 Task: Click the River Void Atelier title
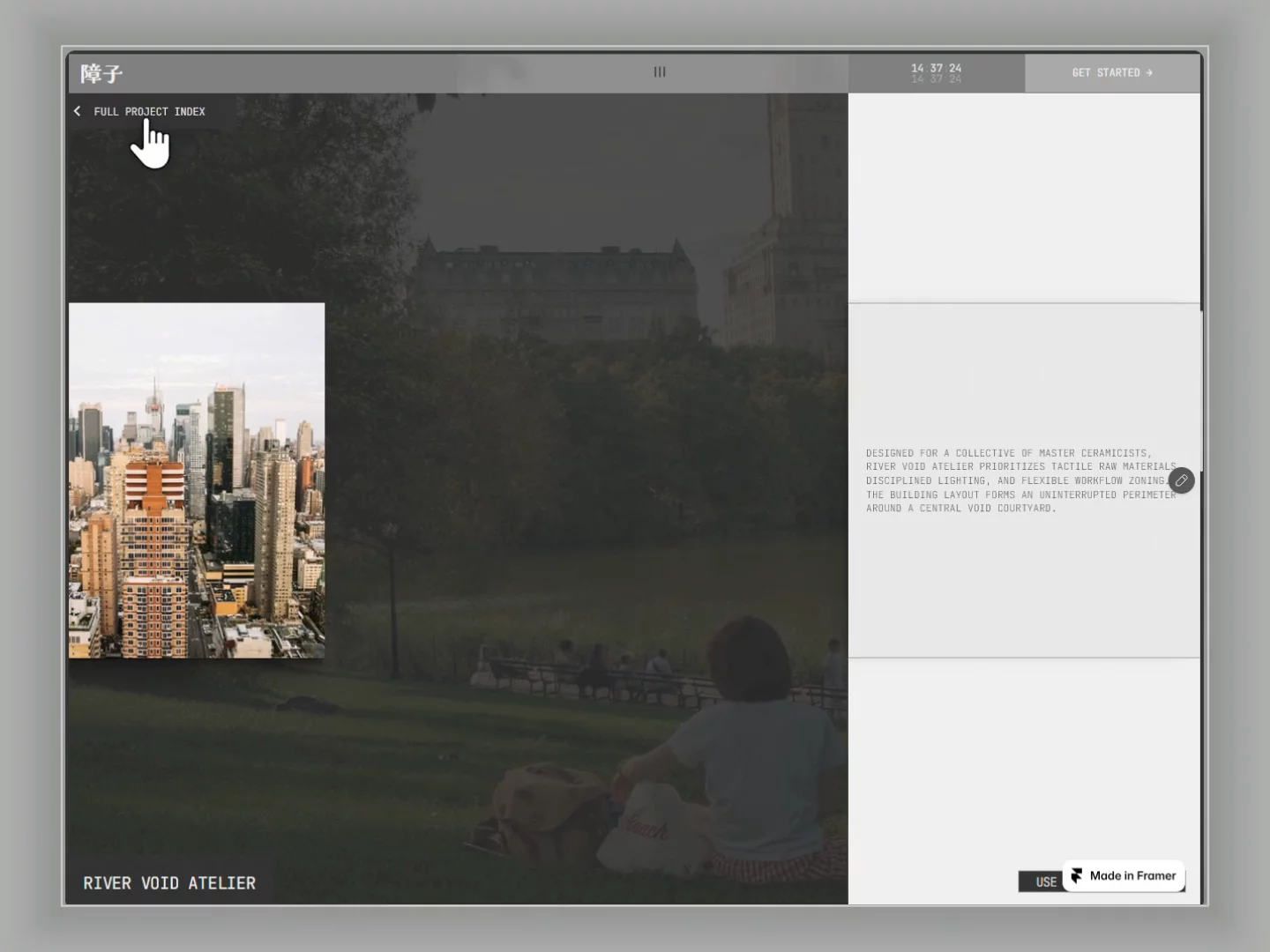[169, 883]
